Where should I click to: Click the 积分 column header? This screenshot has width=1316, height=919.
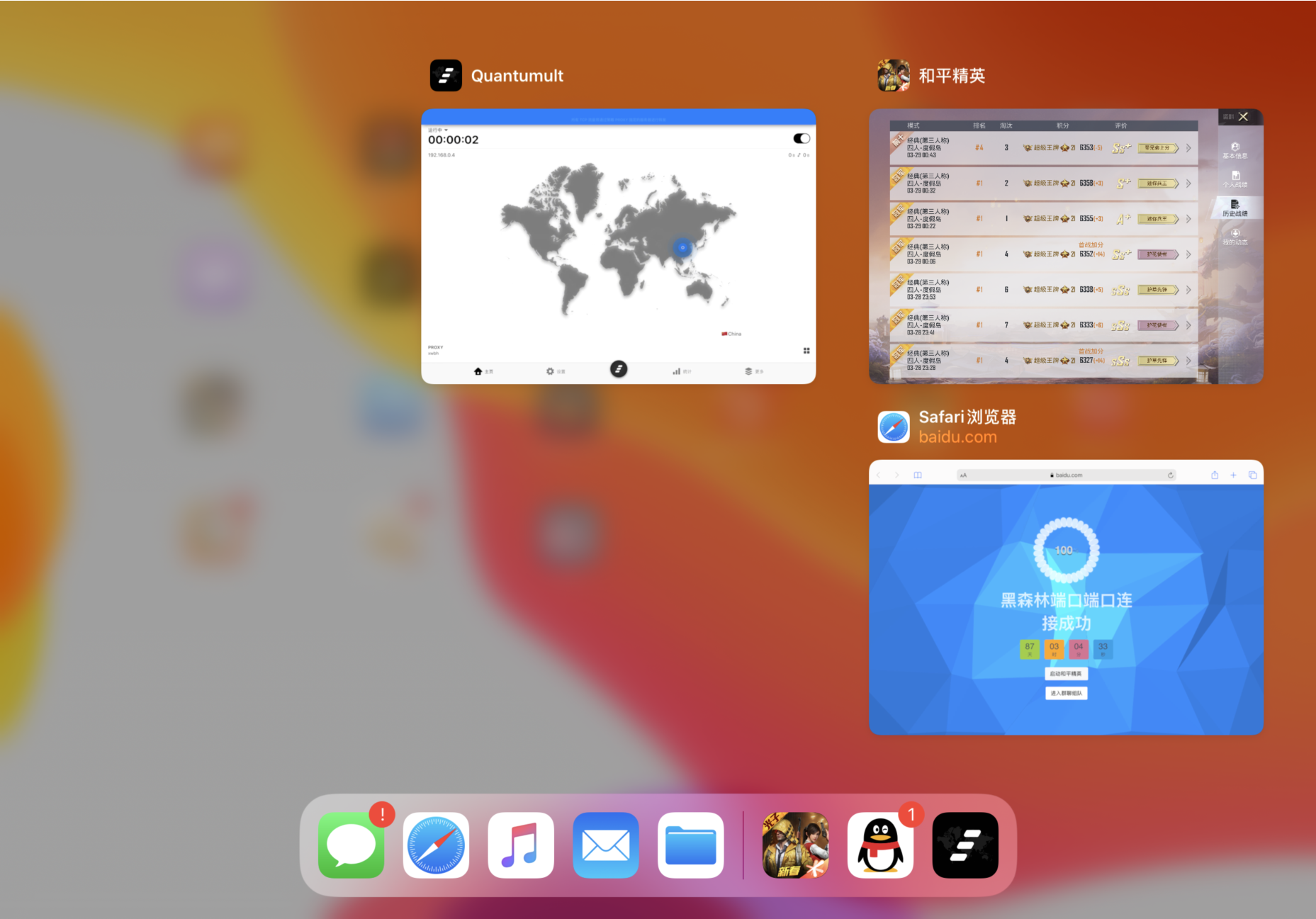pos(1062,125)
